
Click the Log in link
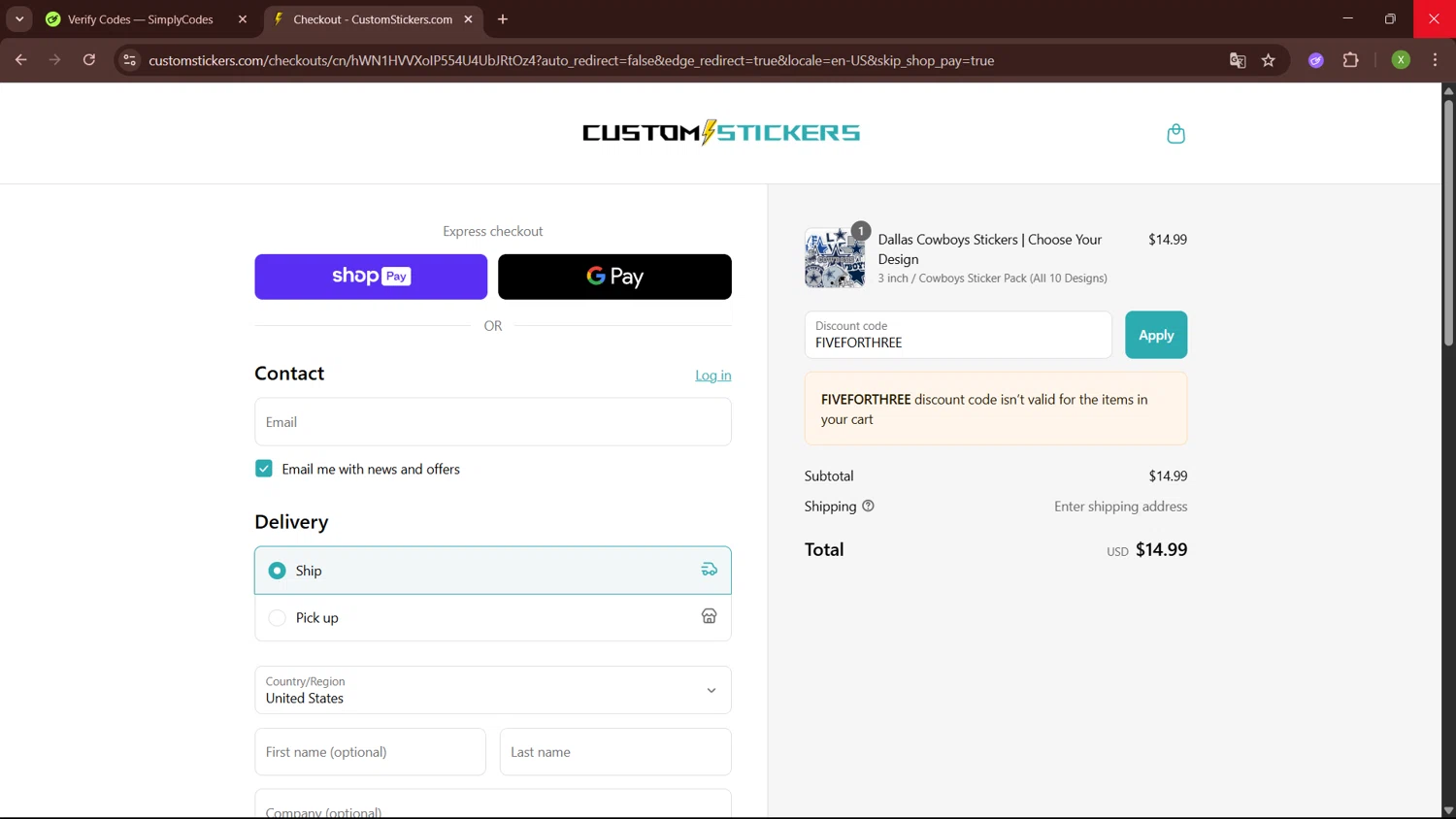(x=713, y=376)
